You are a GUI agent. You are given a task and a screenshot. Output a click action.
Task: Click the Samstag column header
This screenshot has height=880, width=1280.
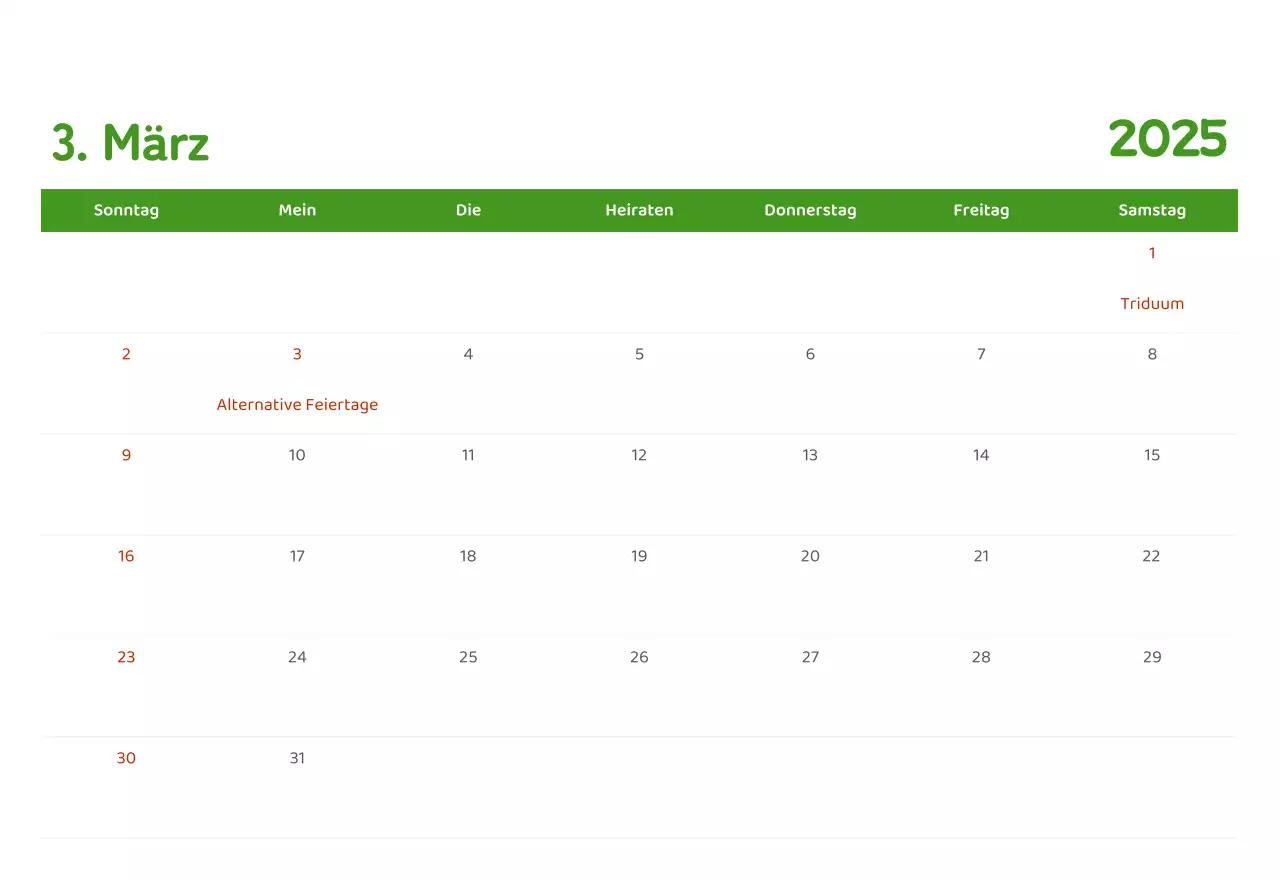coord(1152,210)
